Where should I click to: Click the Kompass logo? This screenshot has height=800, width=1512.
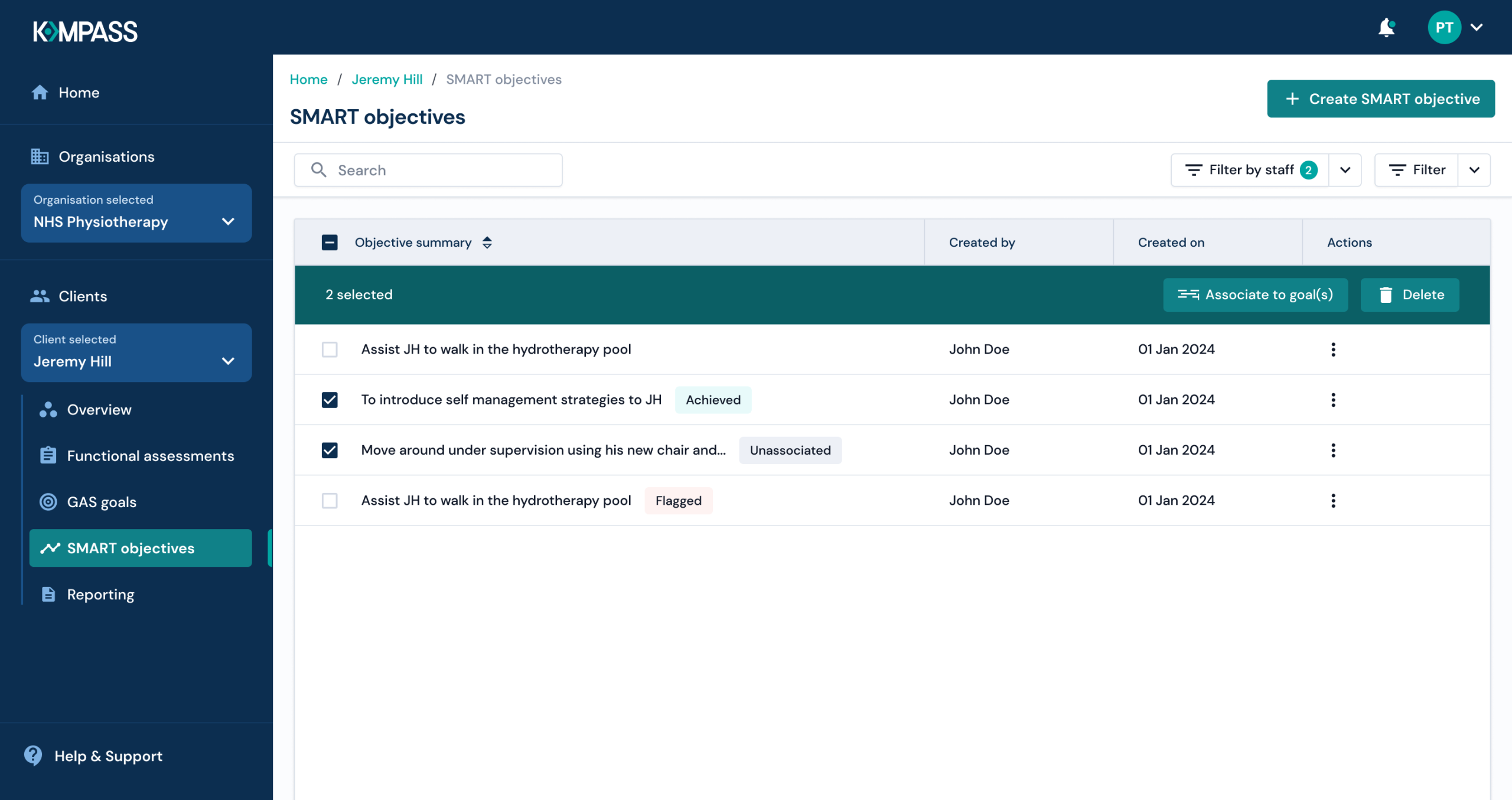tap(86, 31)
